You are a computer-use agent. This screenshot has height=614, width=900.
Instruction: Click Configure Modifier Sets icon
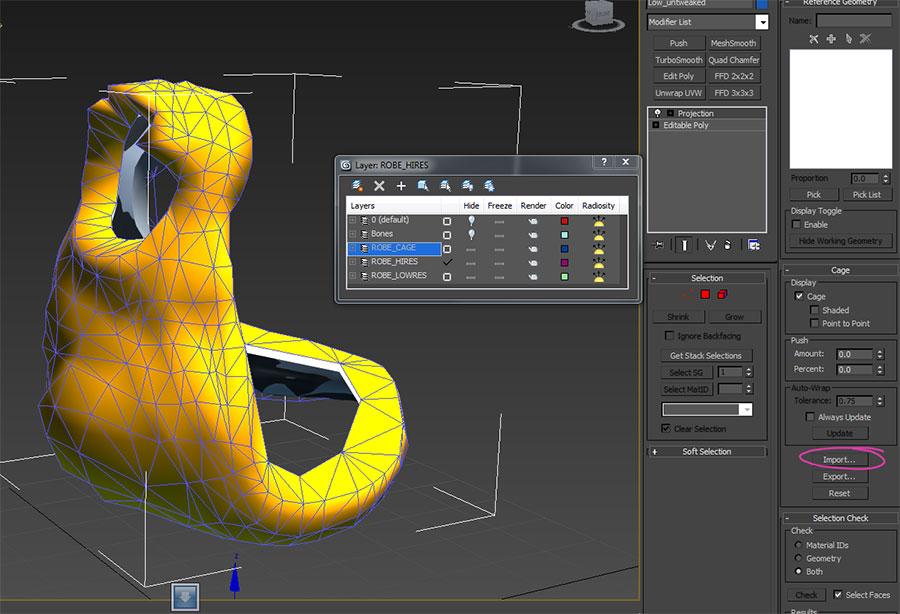tap(754, 245)
